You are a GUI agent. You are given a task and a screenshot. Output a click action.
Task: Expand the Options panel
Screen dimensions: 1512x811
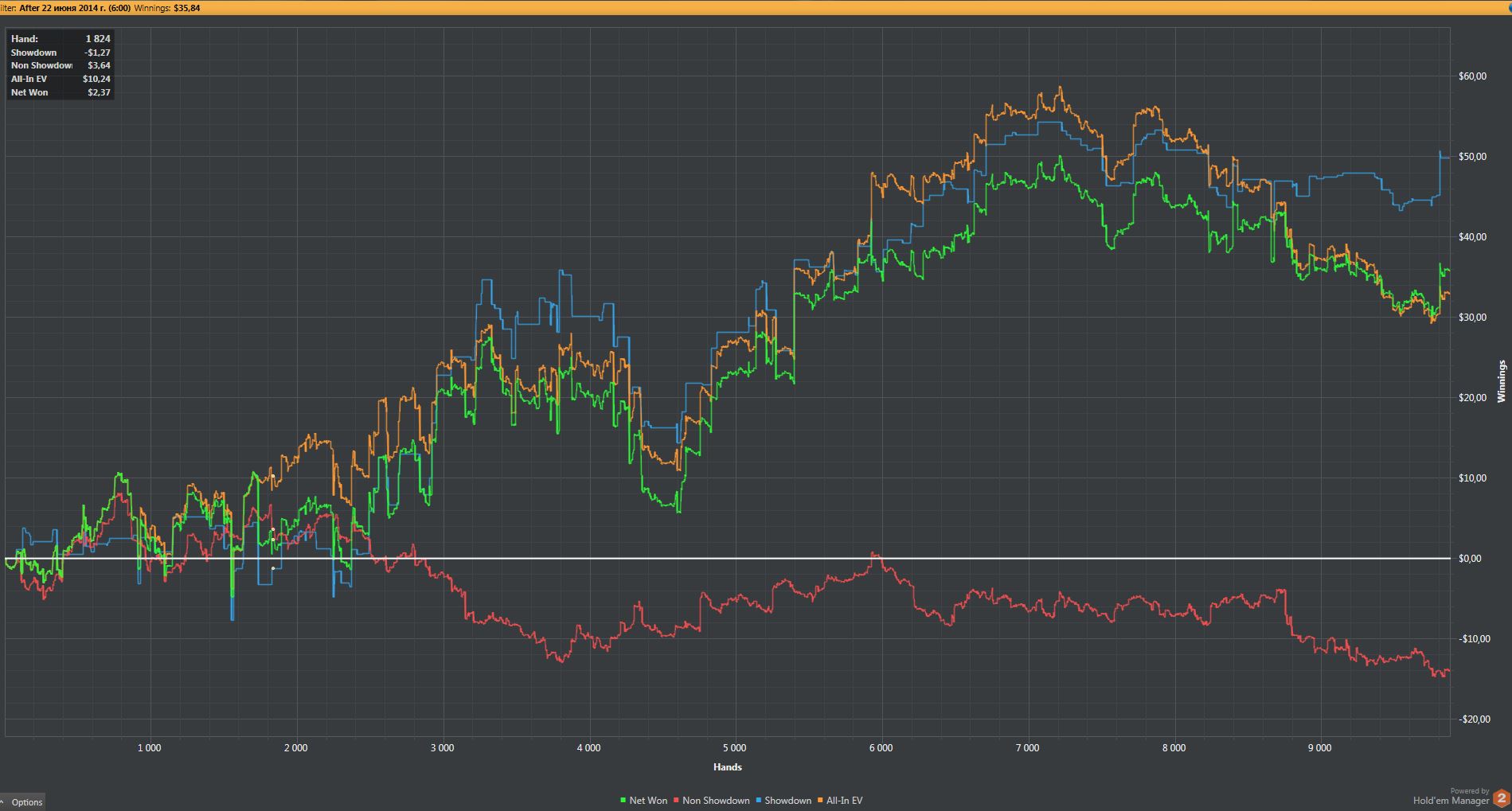coord(22,801)
